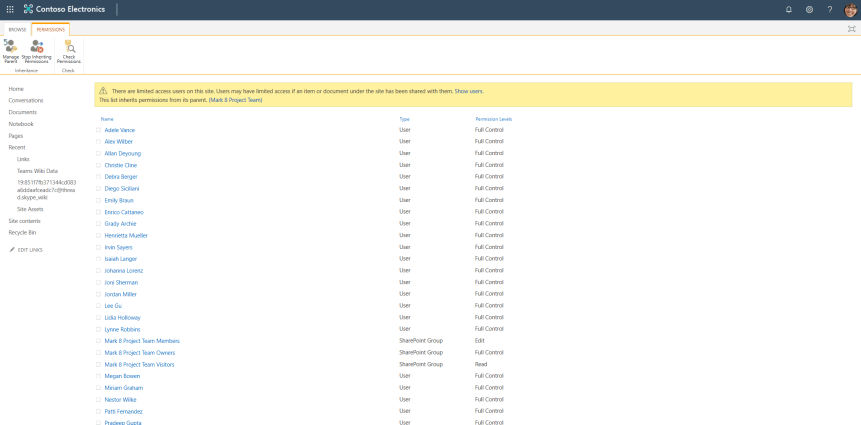Toggle the focus on content icon
This screenshot has height=425, width=861.
[x=851, y=29]
